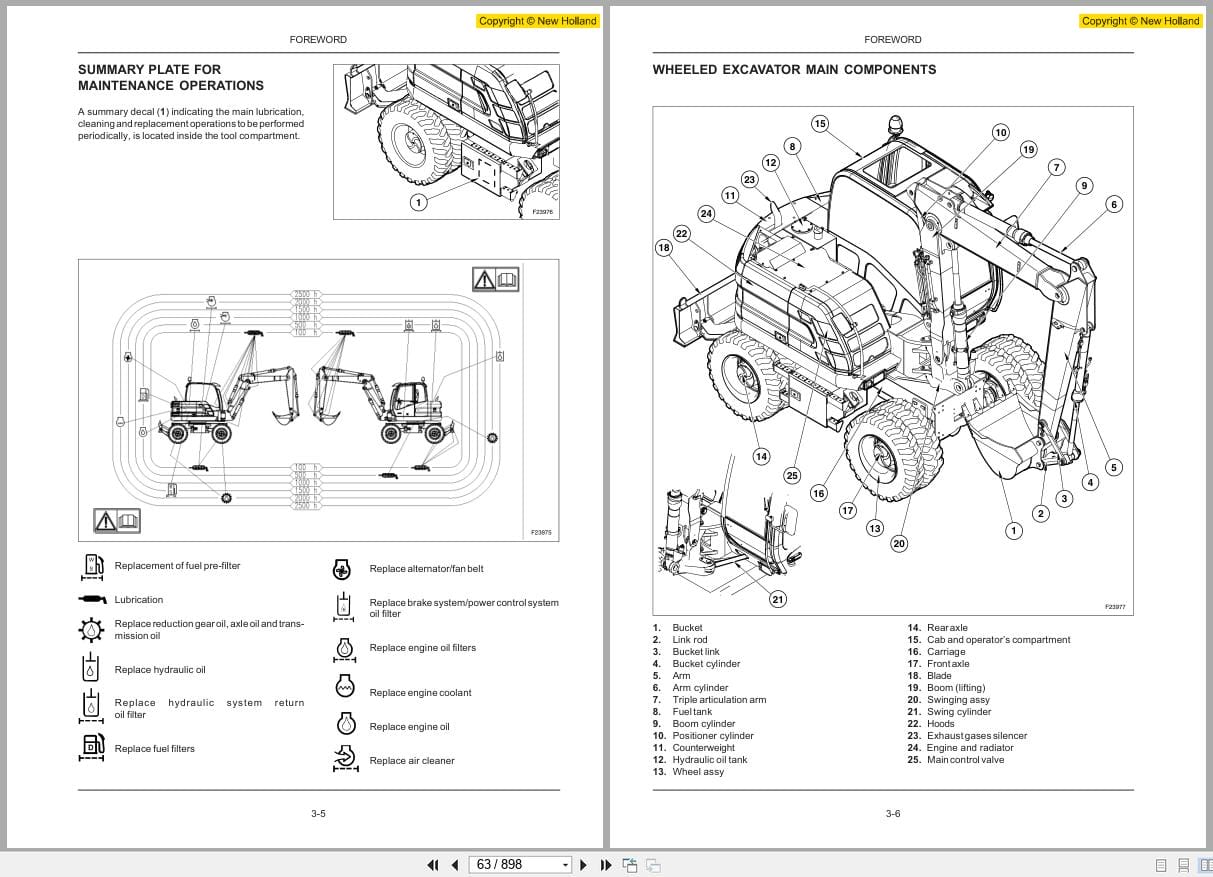Click the 'SUMMARY PLATE FOR MAINTENANCE OPERATIONS' heading
This screenshot has width=1213, height=877.
coord(171,77)
